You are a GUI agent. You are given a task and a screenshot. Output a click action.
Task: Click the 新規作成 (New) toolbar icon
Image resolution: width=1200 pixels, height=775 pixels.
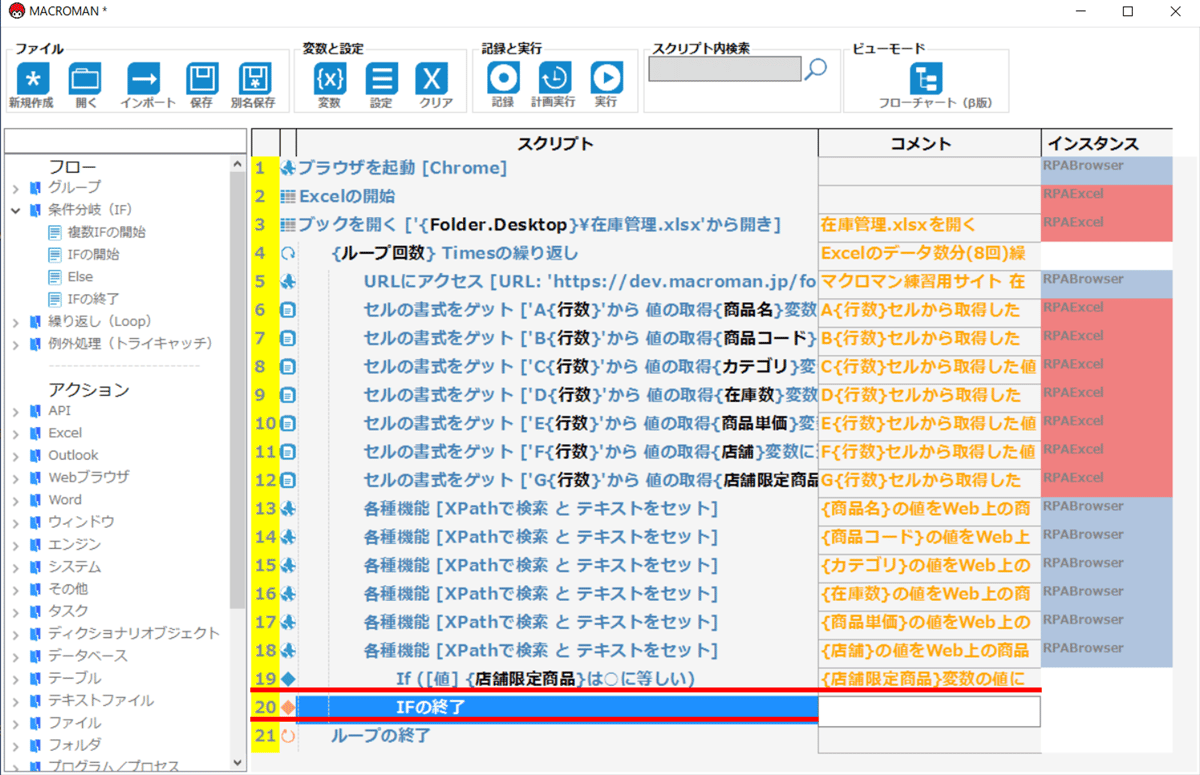[x=33, y=78]
